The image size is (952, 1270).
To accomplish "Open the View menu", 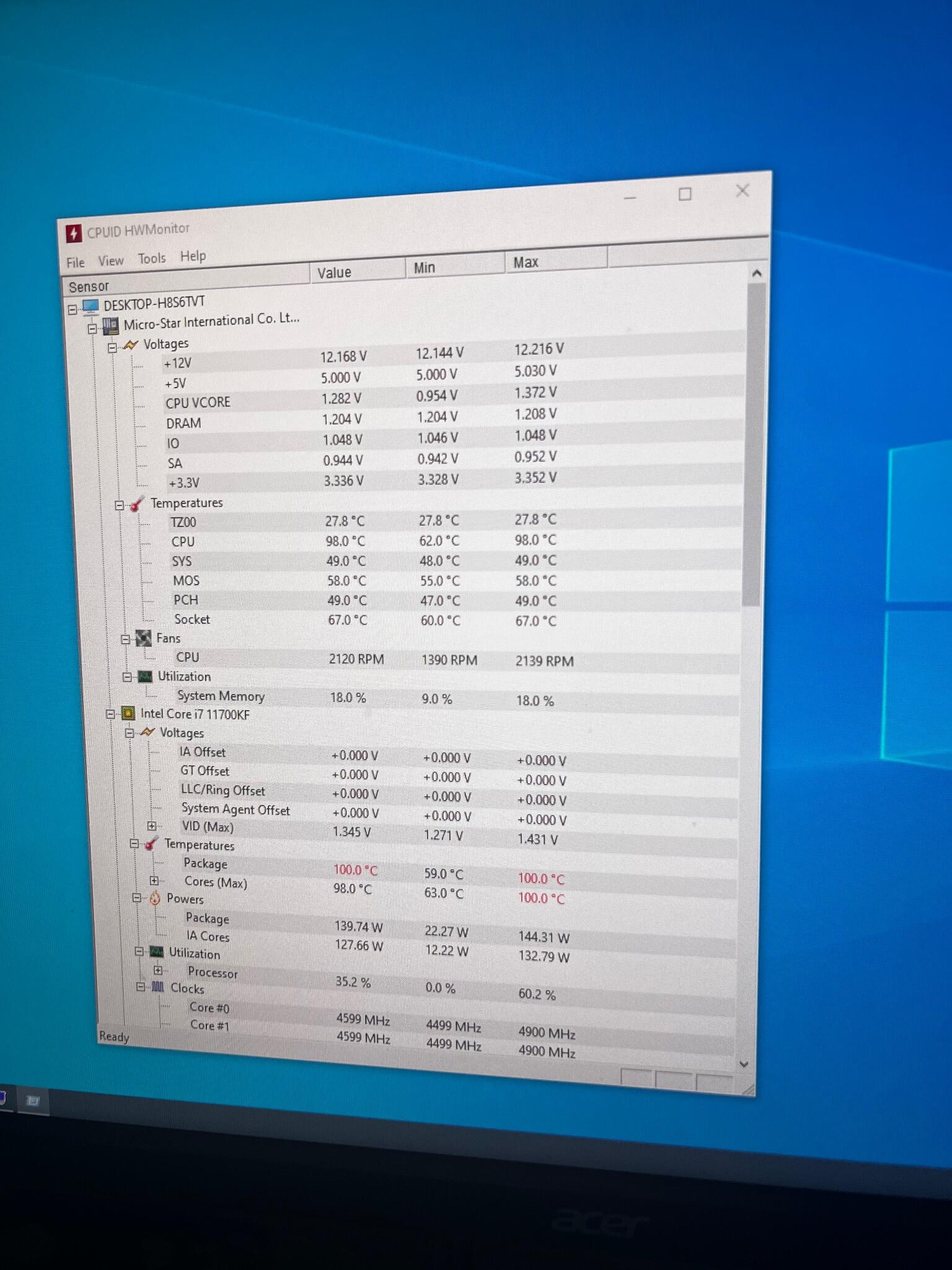I will pos(111,260).
